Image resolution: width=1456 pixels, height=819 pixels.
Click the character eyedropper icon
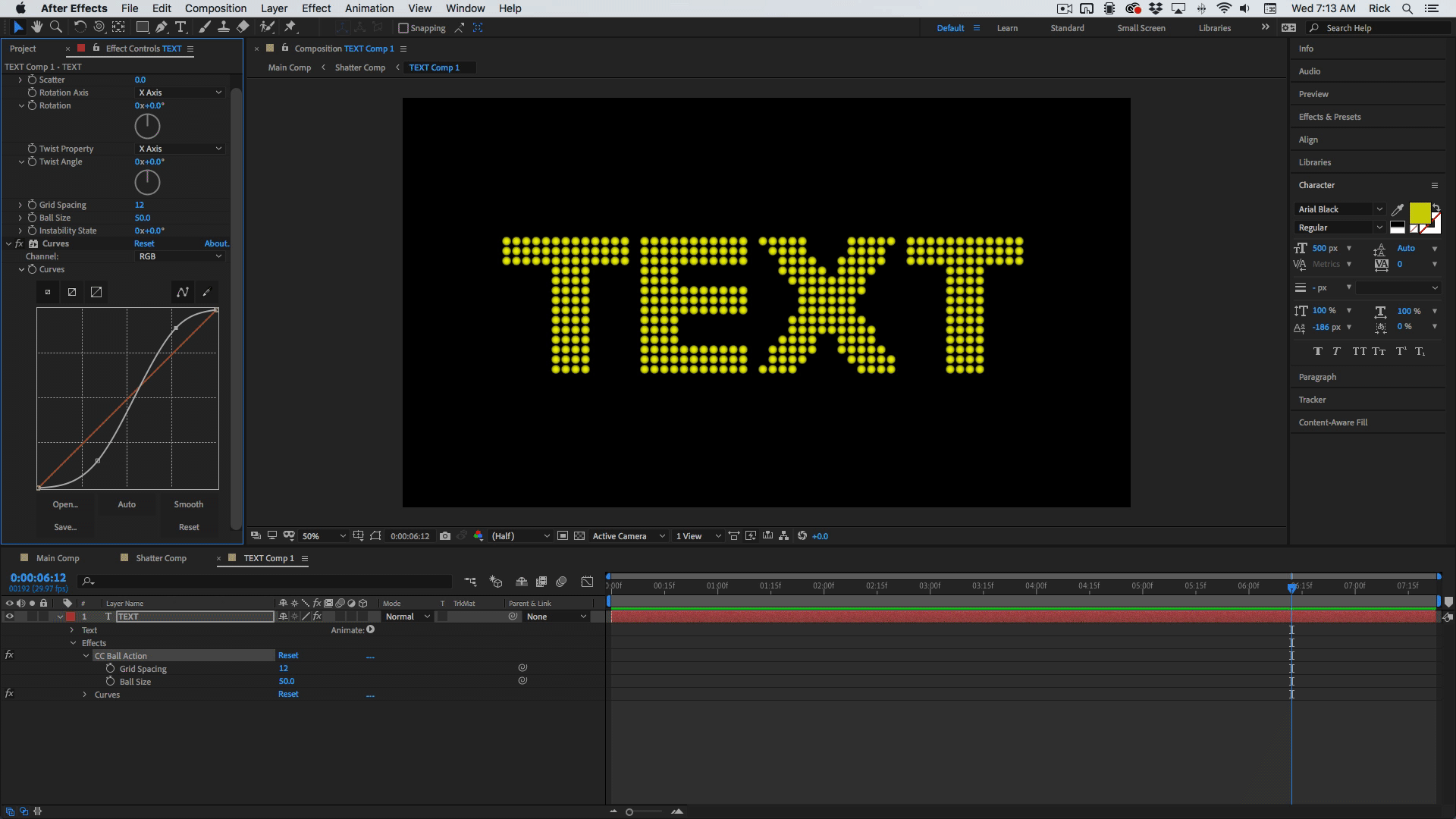[x=1397, y=210]
